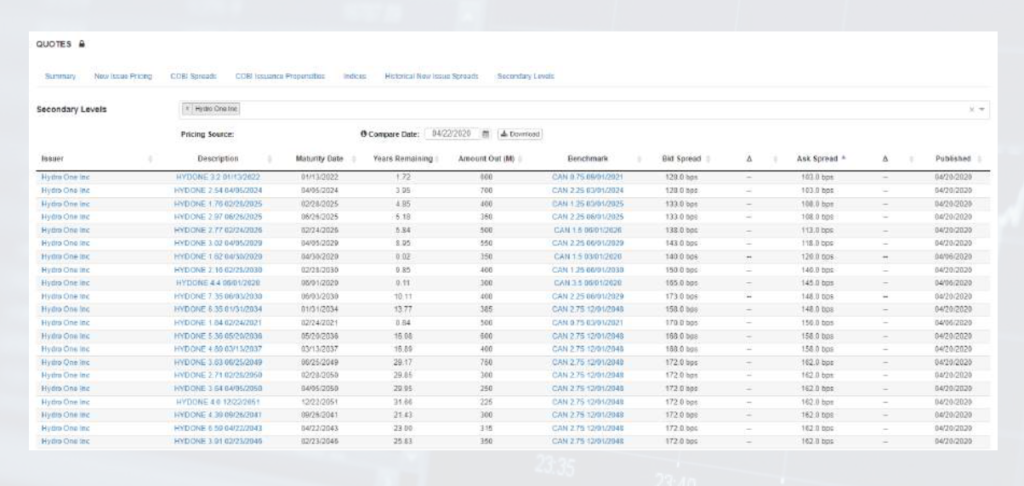Open benchmark CAN 0.75 09/01/2021 link

coord(588,177)
